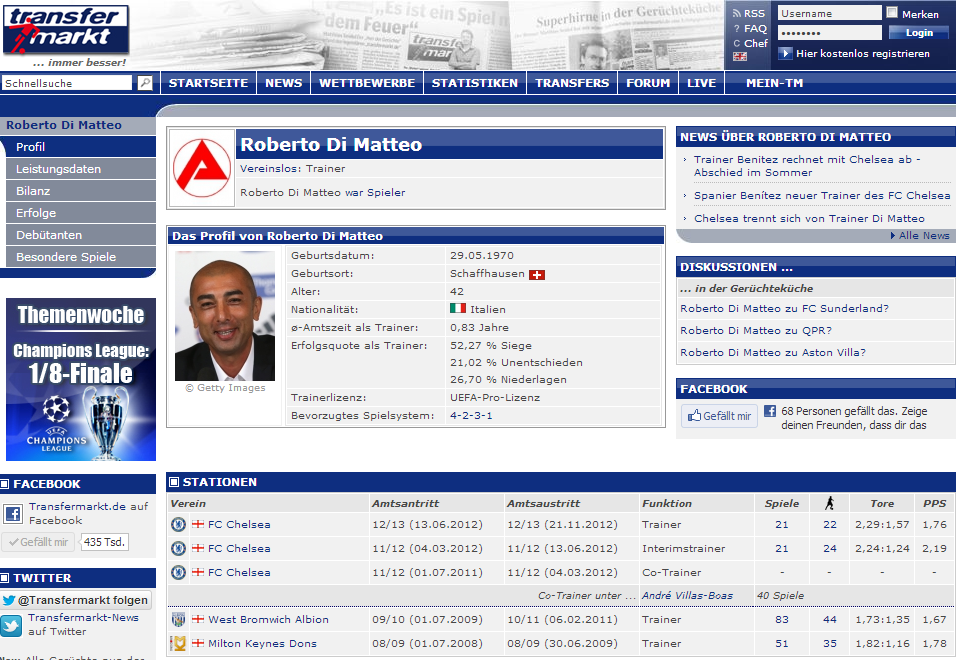Screen dimensions: 957x660
Task: Open the WETTBEWERBE menu
Action: (366, 83)
